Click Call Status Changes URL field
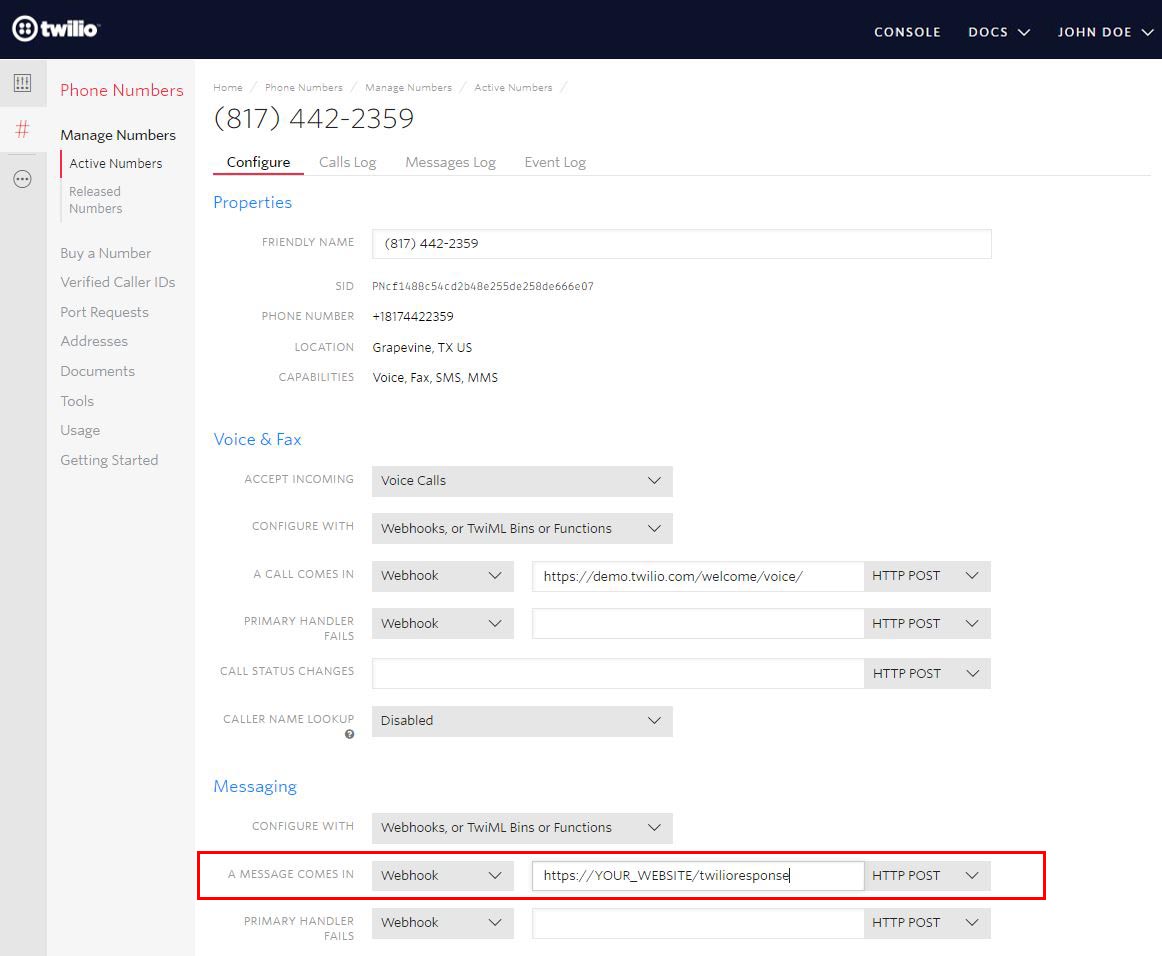 point(618,674)
